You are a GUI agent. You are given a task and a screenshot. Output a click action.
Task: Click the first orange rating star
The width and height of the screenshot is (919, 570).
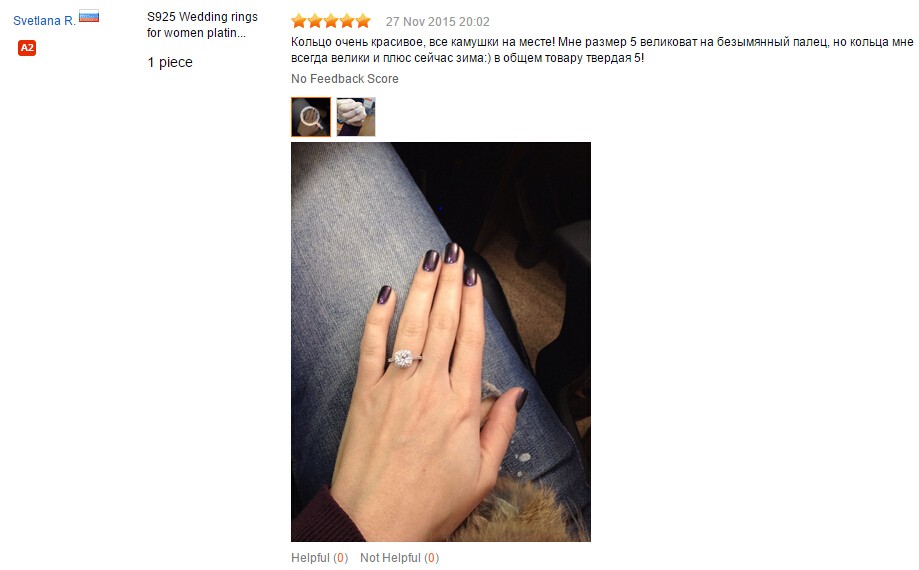click(299, 22)
